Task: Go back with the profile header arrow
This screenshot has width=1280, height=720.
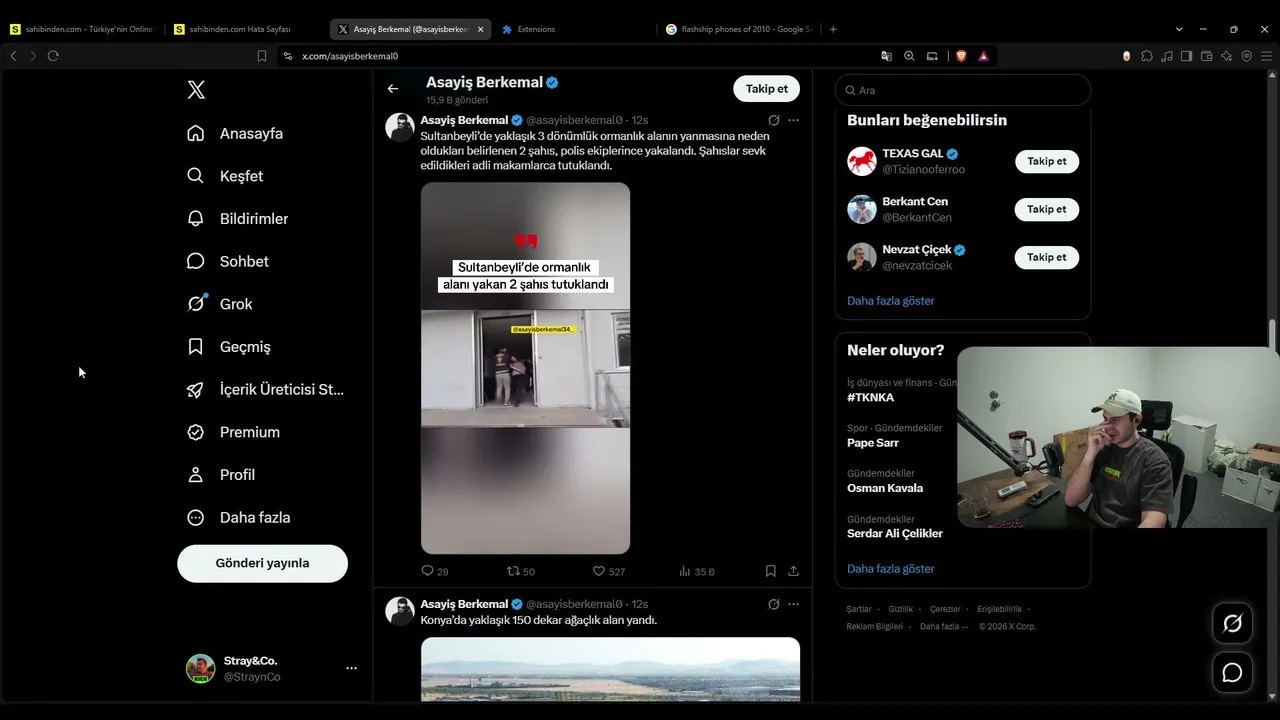Action: click(x=393, y=89)
